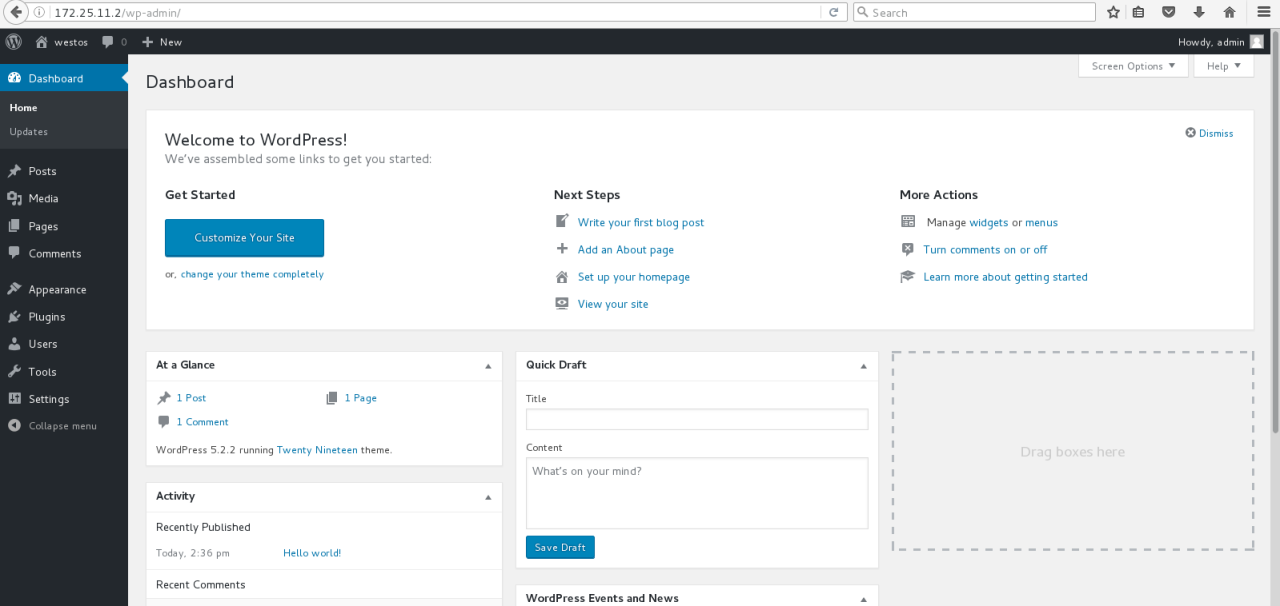Click the admin user avatar
Screen dimensions: 1280x606
[1256, 42]
